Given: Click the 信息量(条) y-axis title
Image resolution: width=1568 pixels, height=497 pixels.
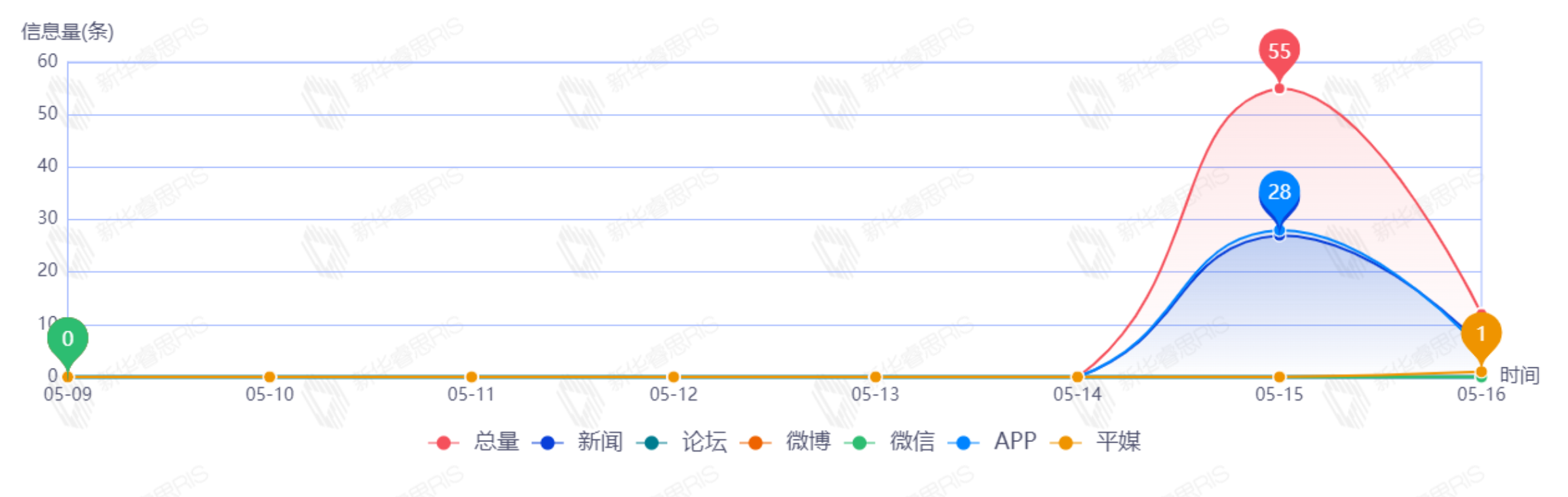Looking at the screenshot, I should coord(67,31).
